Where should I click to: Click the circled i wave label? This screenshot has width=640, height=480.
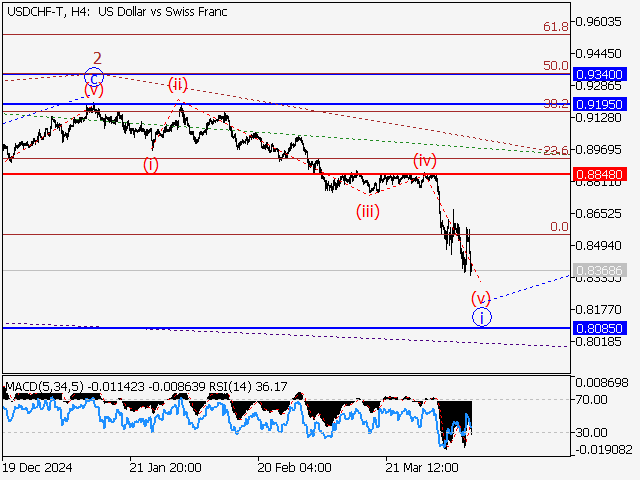483,317
